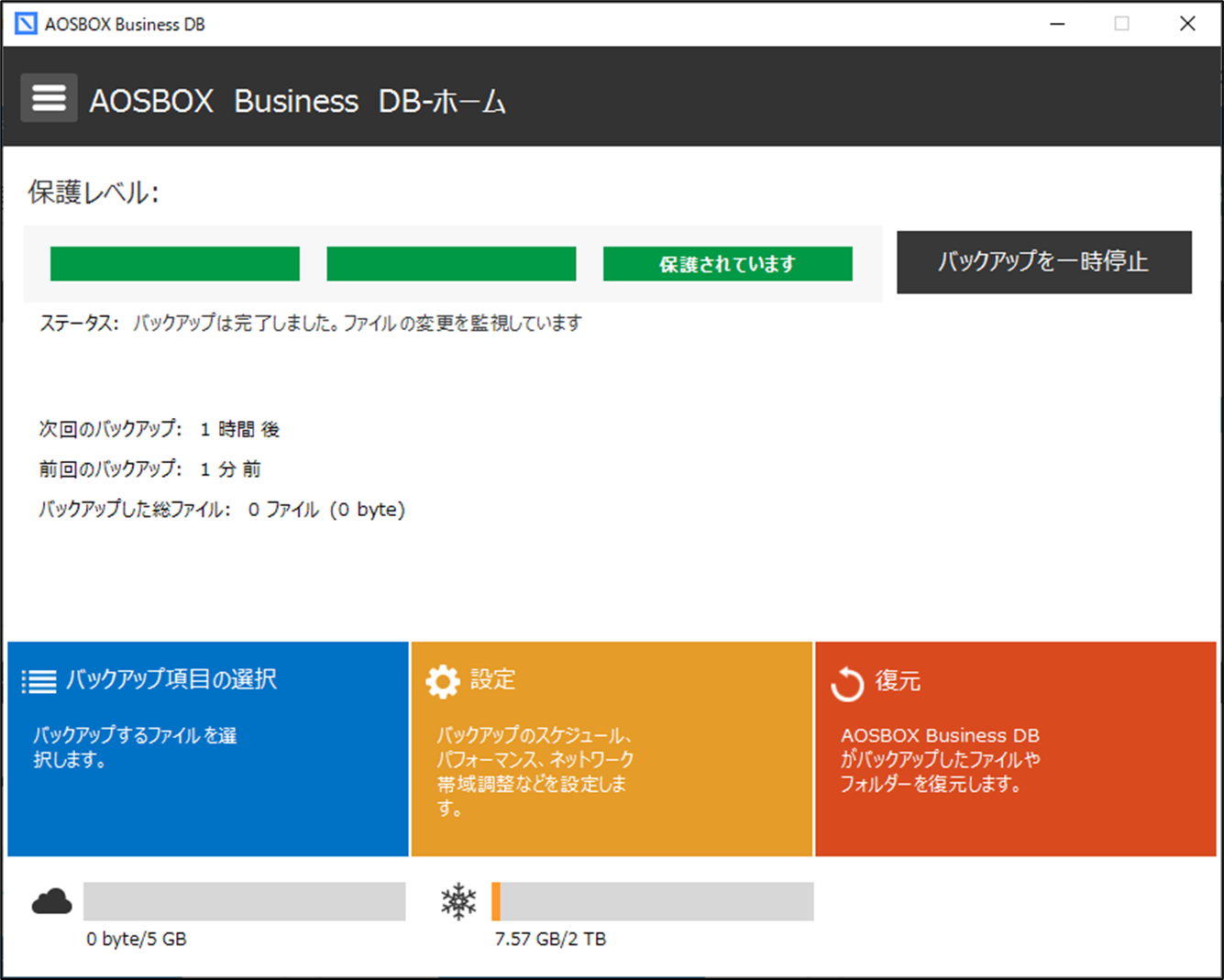This screenshot has width=1224, height=980.
Task: Click the 7.57 GB/2 TB storage label
Action: 550,939
